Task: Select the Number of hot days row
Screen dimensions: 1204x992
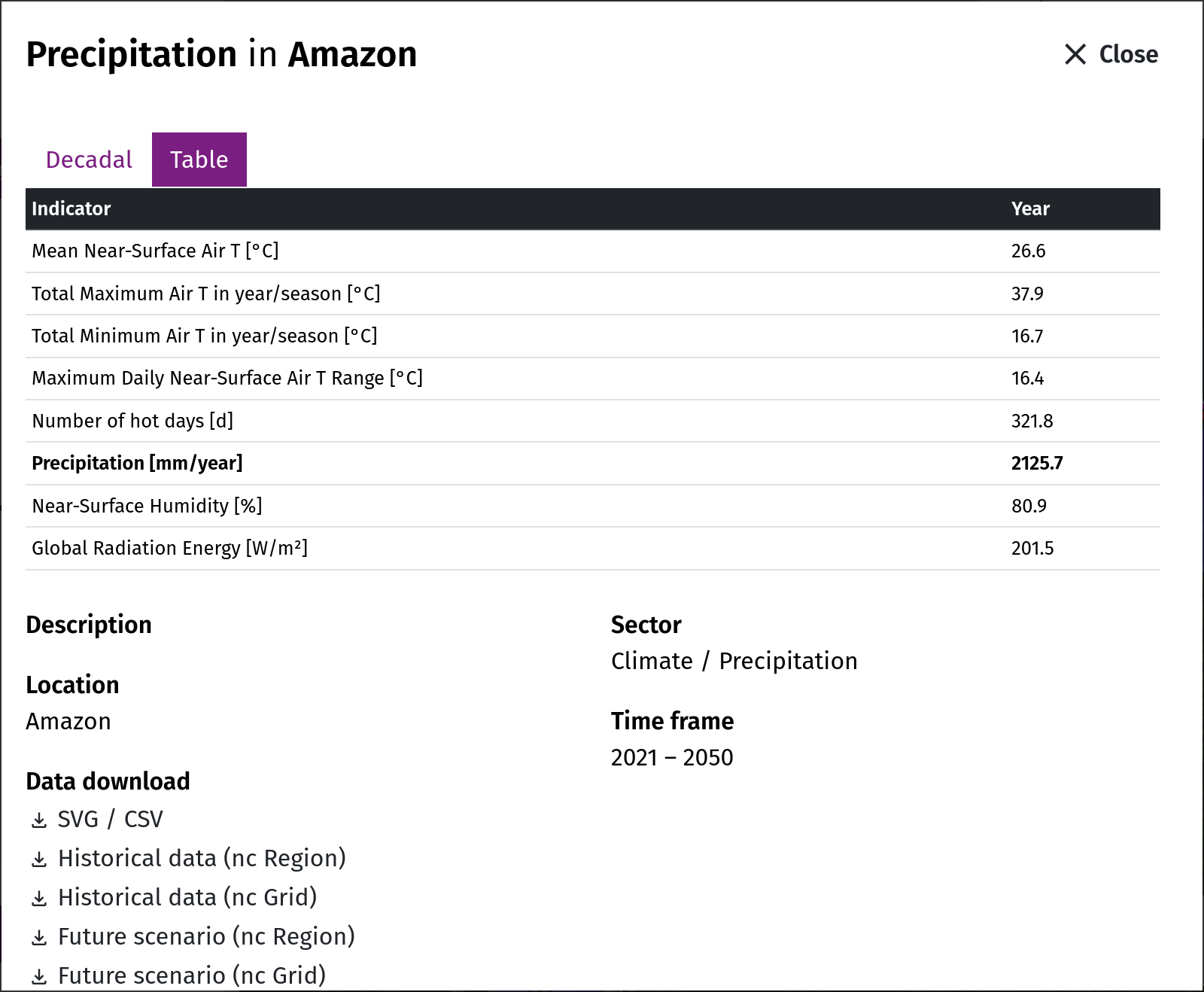Action: click(x=593, y=421)
